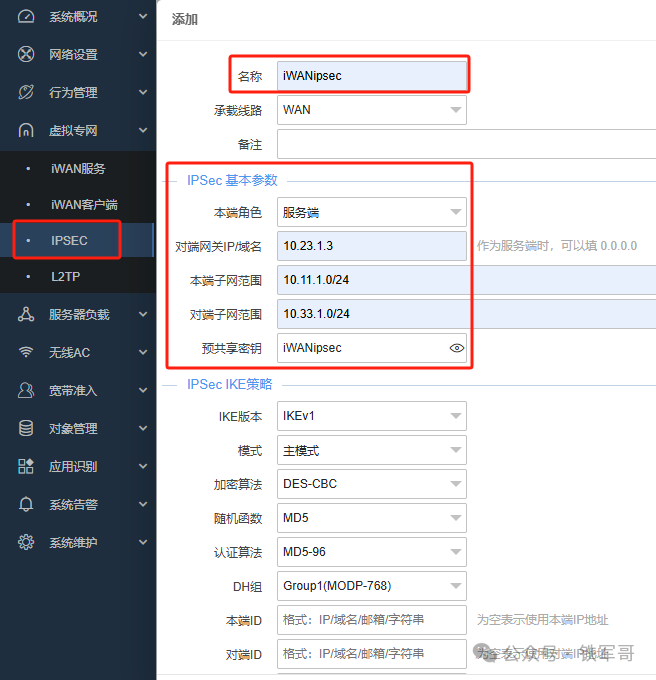Expand the 网络设置 chevron
This screenshot has height=680, width=656.
(143, 54)
